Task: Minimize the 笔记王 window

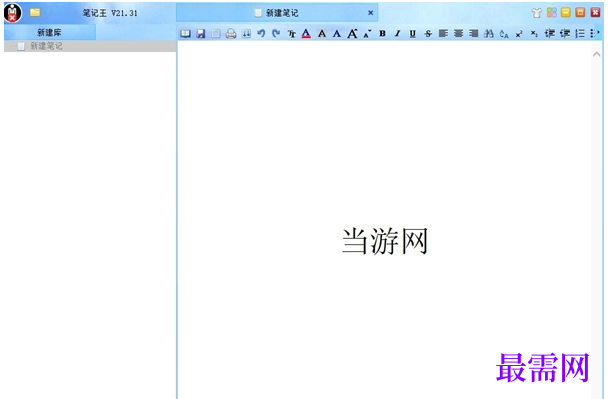Action: (x=566, y=12)
